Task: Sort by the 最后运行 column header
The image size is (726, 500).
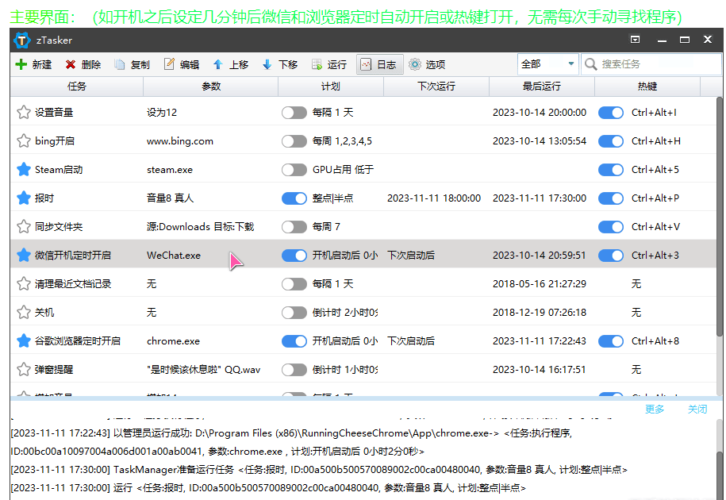Action: (541, 87)
